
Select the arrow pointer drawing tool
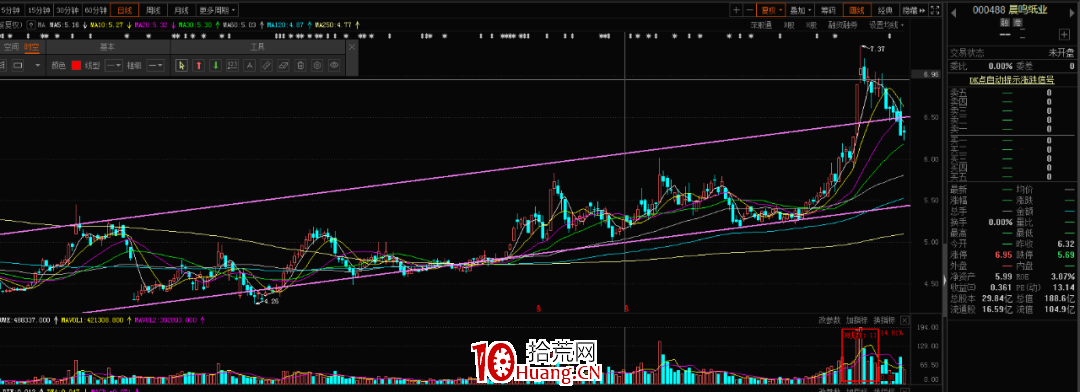182,65
